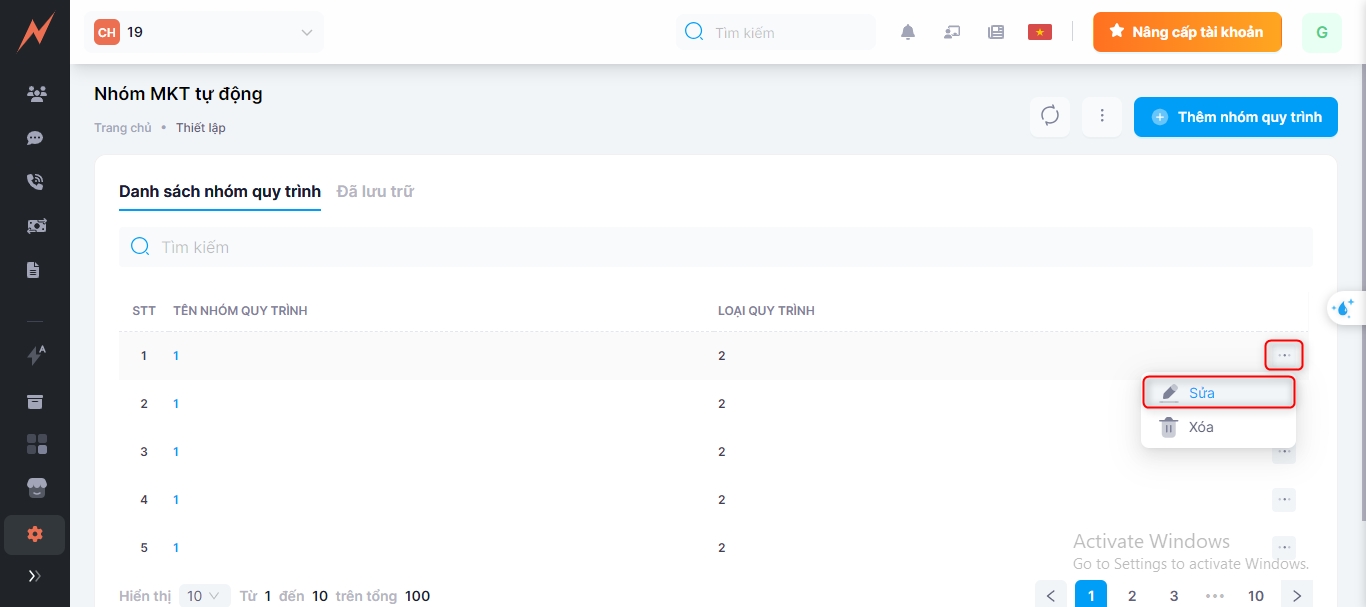Click the Nâng cấp tài khoản button

point(1187,32)
